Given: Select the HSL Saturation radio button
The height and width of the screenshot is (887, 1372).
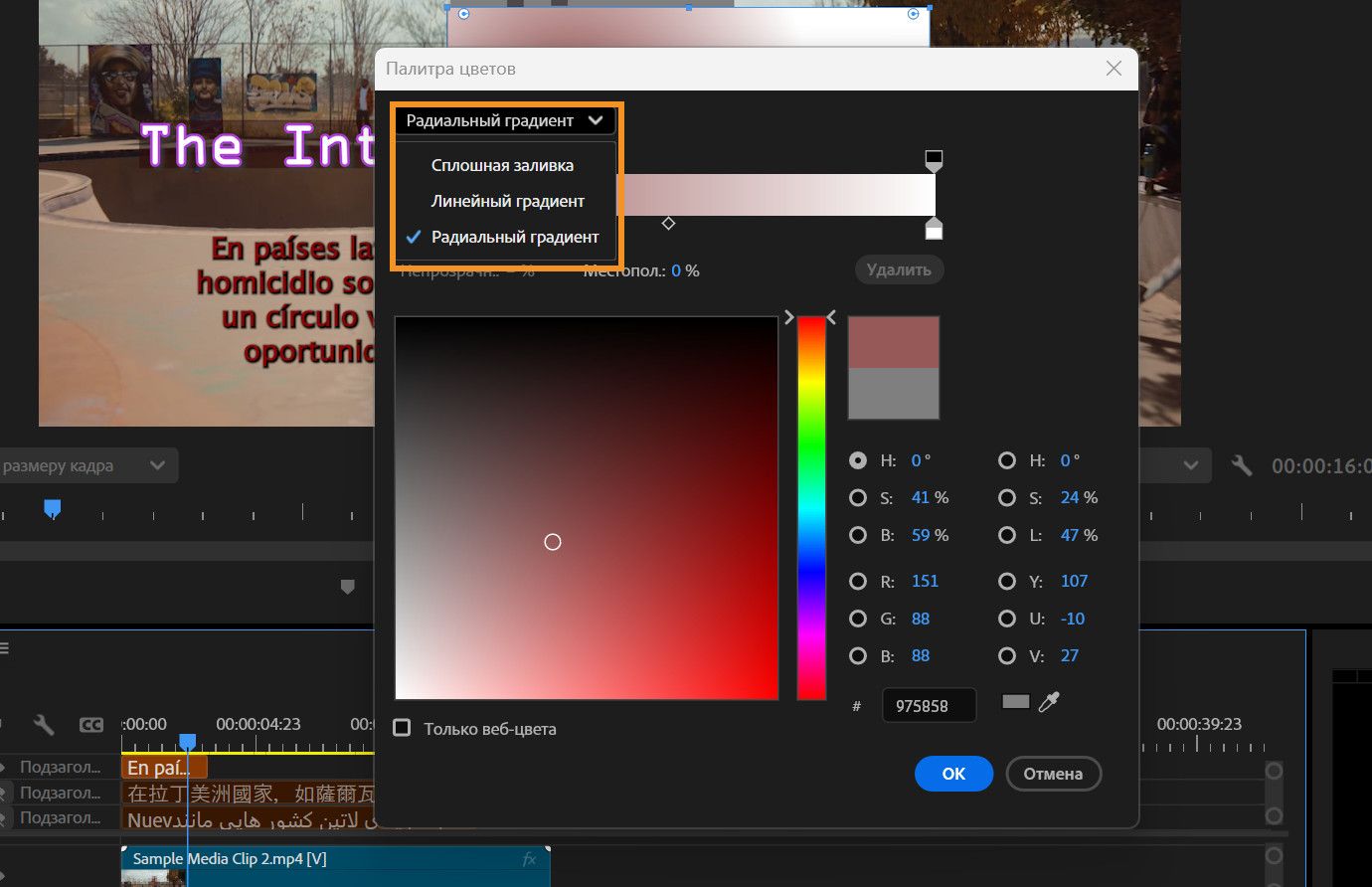Looking at the screenshot, I should 1007,497.
